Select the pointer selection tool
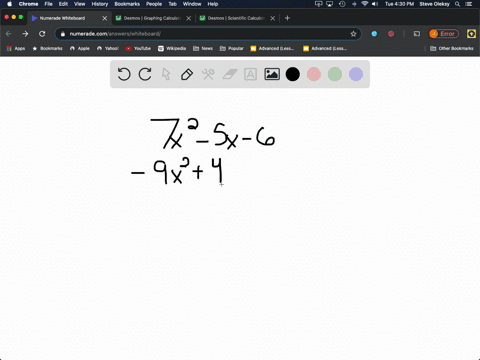The height and width of the screenshot is (360, 480). 166,74
